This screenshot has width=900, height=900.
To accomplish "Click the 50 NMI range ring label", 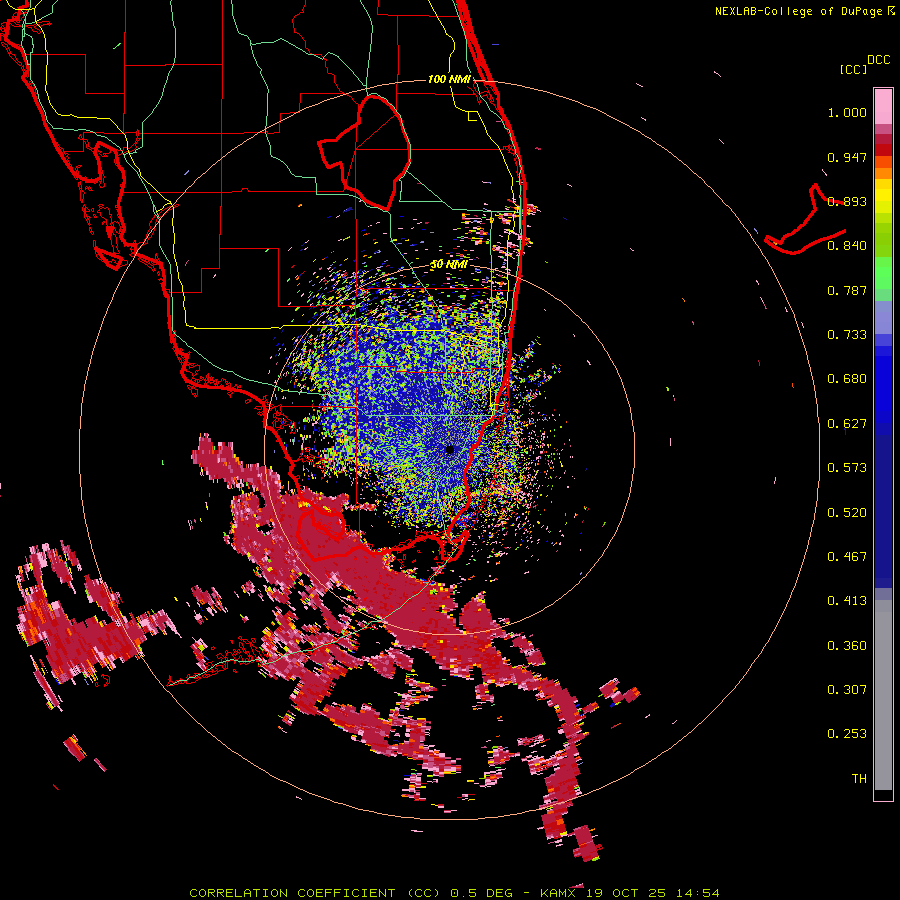I will pyautogui.click(x=449, y=265).
